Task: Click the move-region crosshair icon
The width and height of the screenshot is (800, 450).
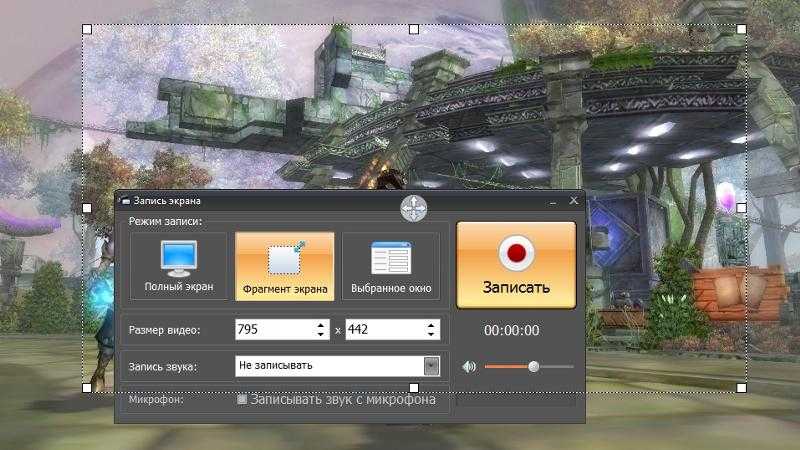Action: (x=413, y=209)
